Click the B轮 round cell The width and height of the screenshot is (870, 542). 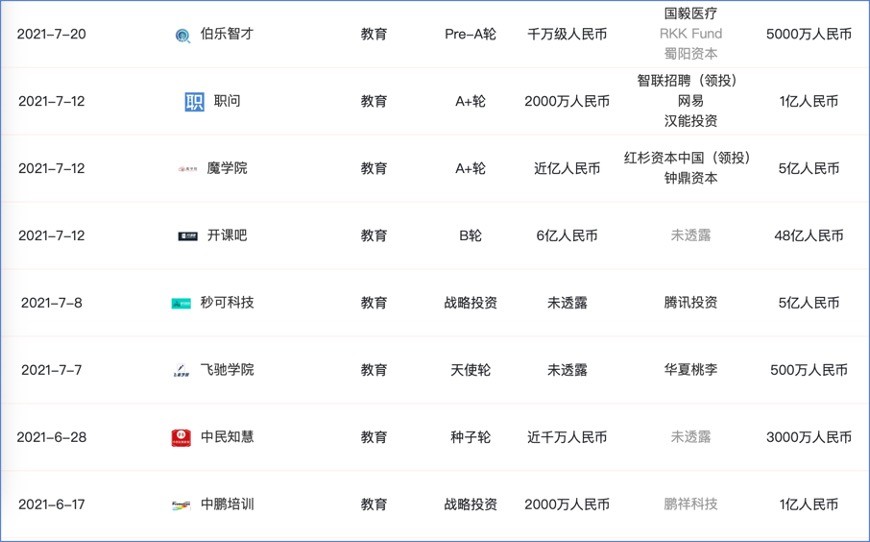(x=471, y=236)
